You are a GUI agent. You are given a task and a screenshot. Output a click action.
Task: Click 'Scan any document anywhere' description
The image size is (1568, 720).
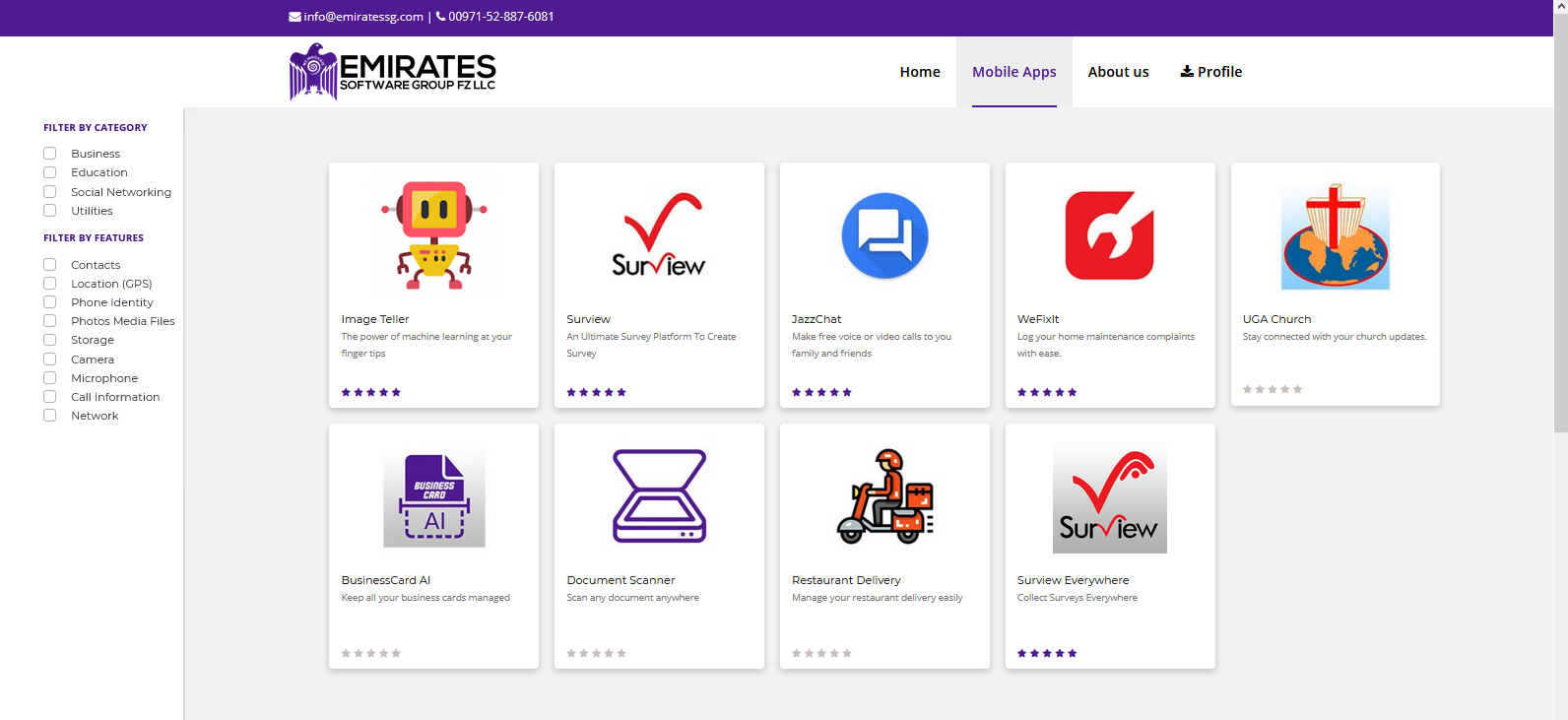pos(632,598)
